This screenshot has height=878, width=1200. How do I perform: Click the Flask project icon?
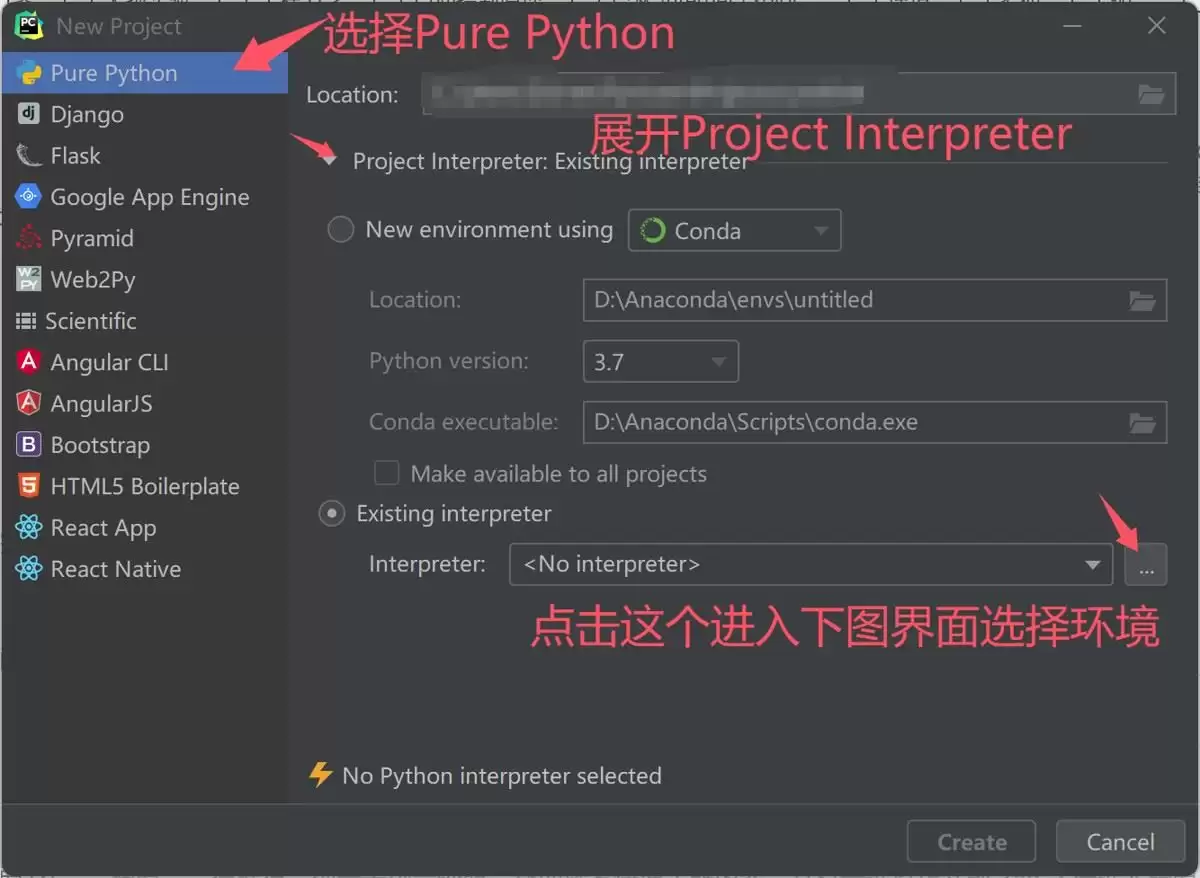[x=29, y=155]
